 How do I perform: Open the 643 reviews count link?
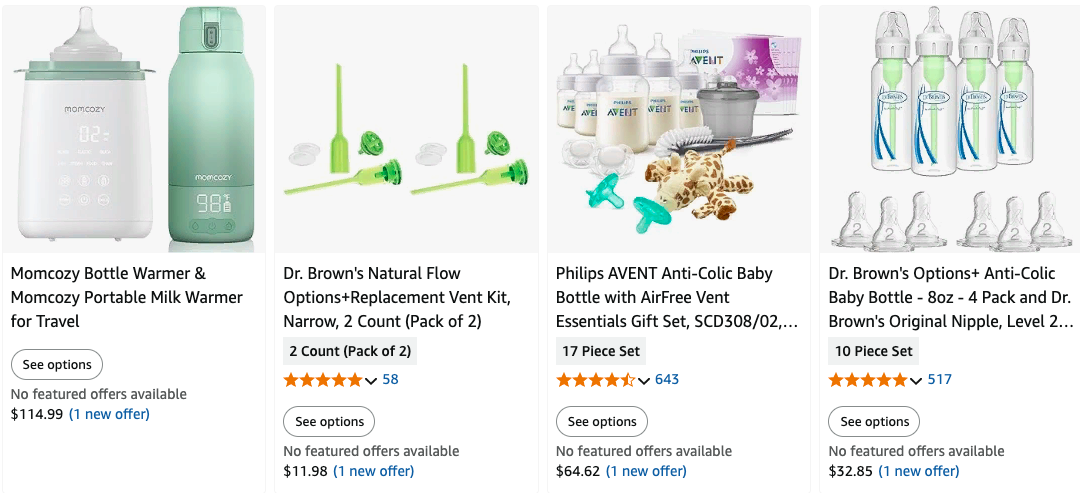(667, 380)
